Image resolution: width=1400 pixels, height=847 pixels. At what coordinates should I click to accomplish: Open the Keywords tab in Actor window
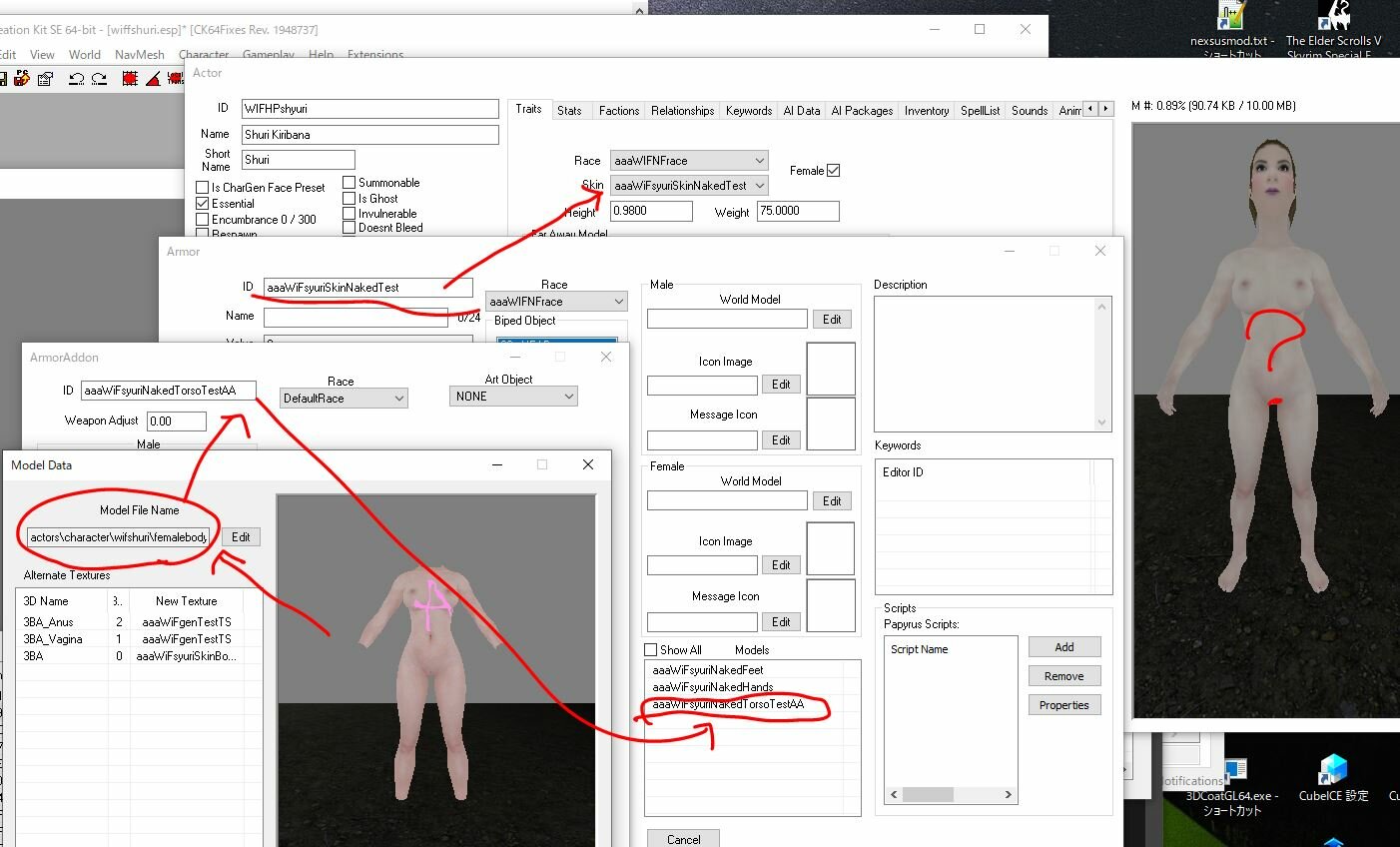749,111
